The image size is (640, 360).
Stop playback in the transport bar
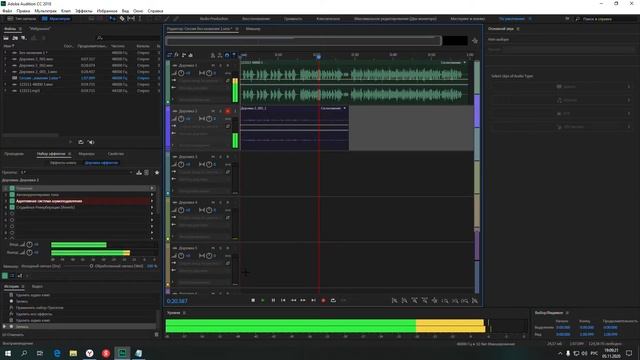coord(253,300)
